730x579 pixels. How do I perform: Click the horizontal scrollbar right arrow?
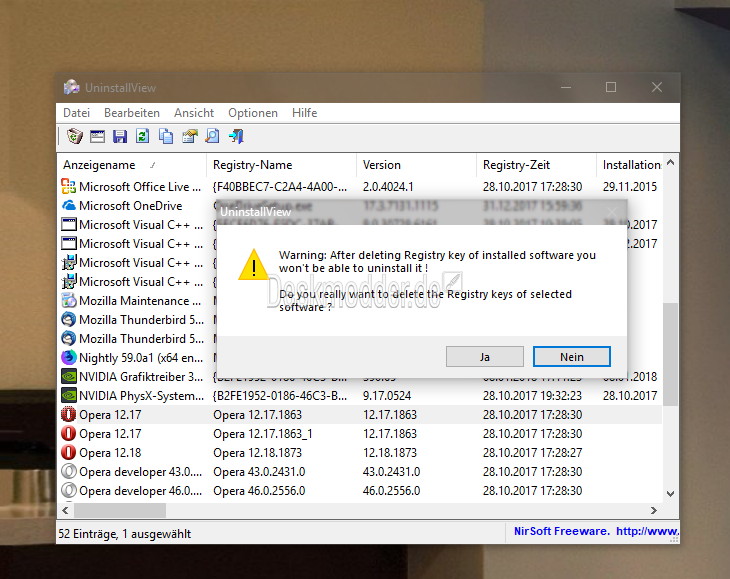(654, 510)
